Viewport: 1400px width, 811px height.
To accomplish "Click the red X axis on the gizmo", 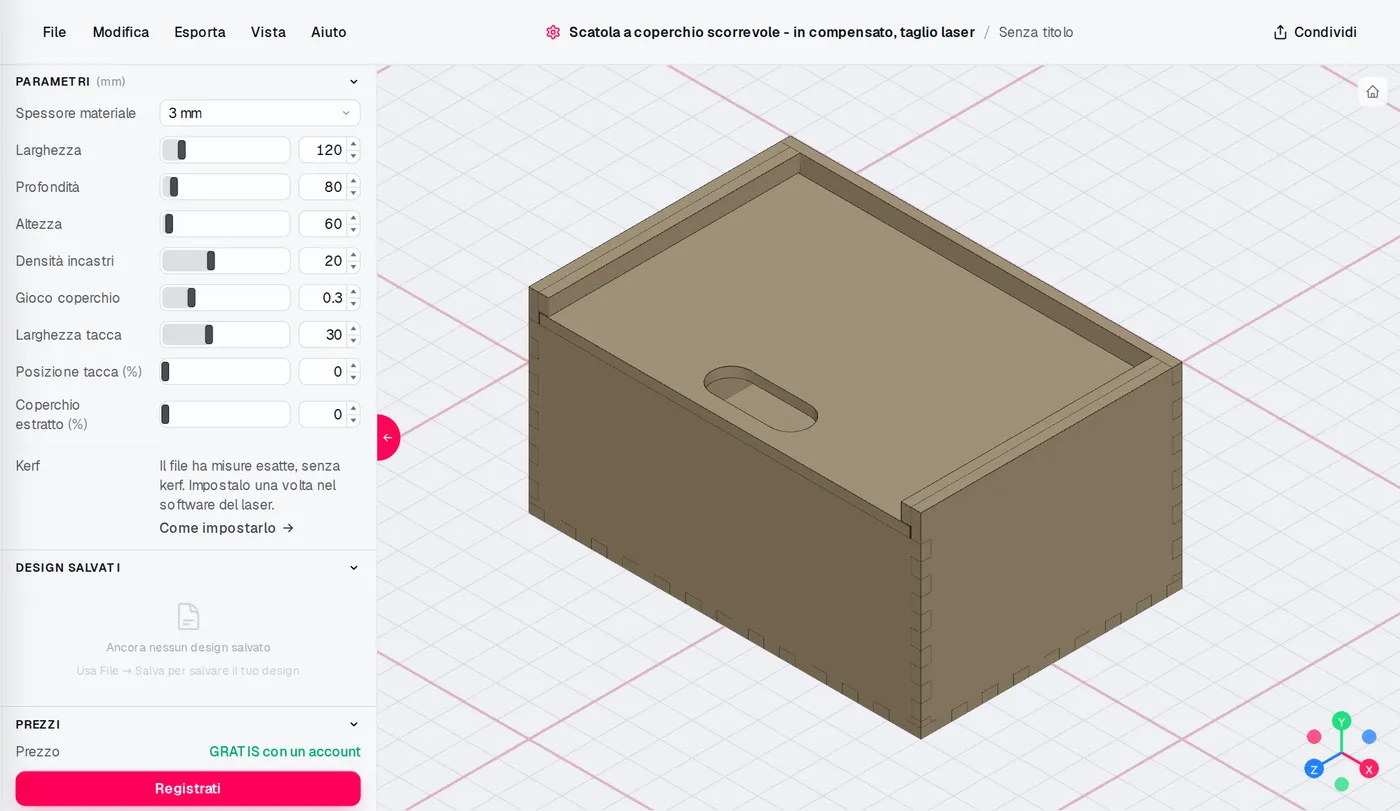I will click(x=1370, y=769).
